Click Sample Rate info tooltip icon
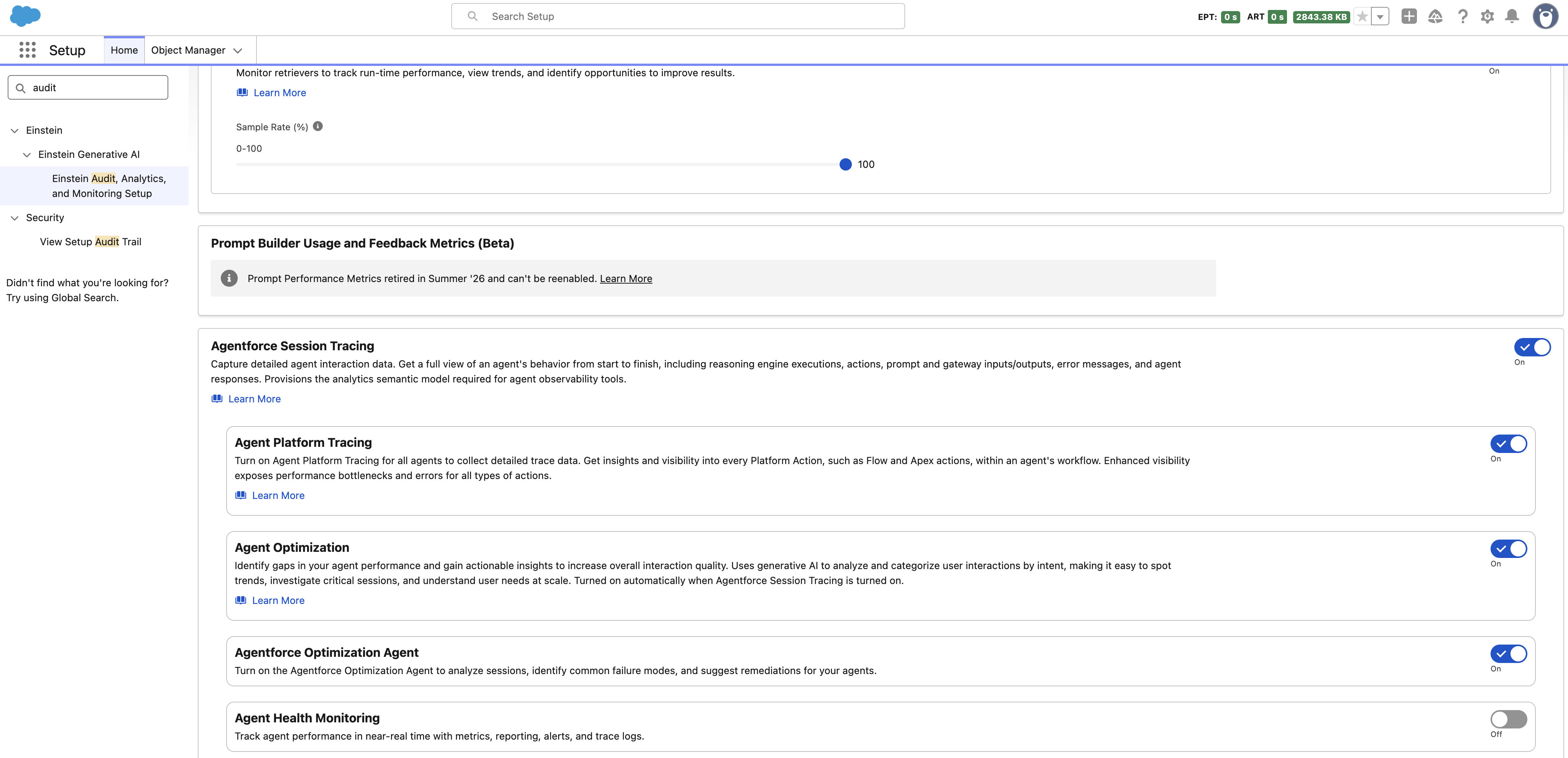Viewport: 1568px width, 758px height. [318, 126]
